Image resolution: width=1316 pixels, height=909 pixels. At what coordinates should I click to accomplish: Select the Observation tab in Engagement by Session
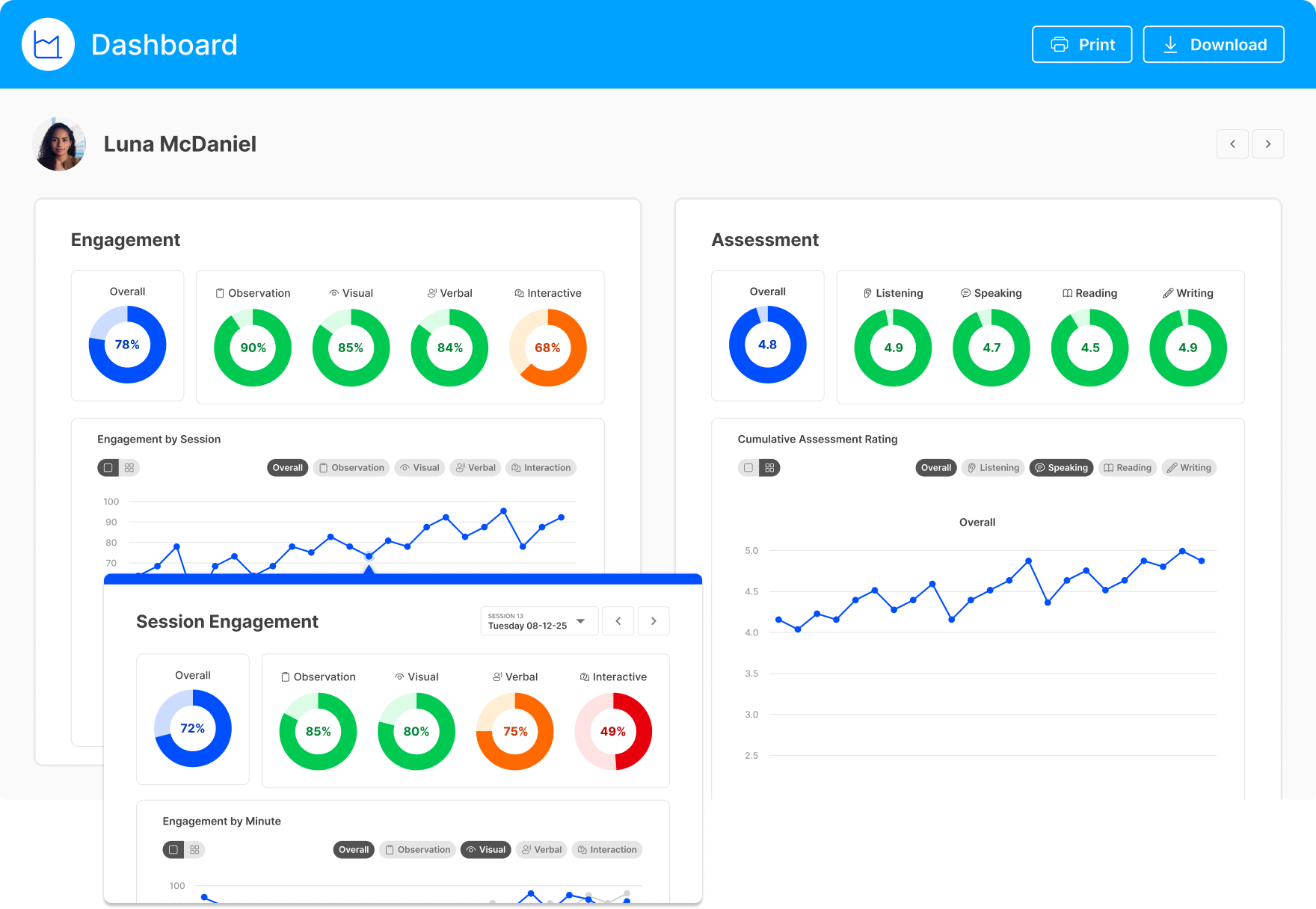tap(351, 467)
